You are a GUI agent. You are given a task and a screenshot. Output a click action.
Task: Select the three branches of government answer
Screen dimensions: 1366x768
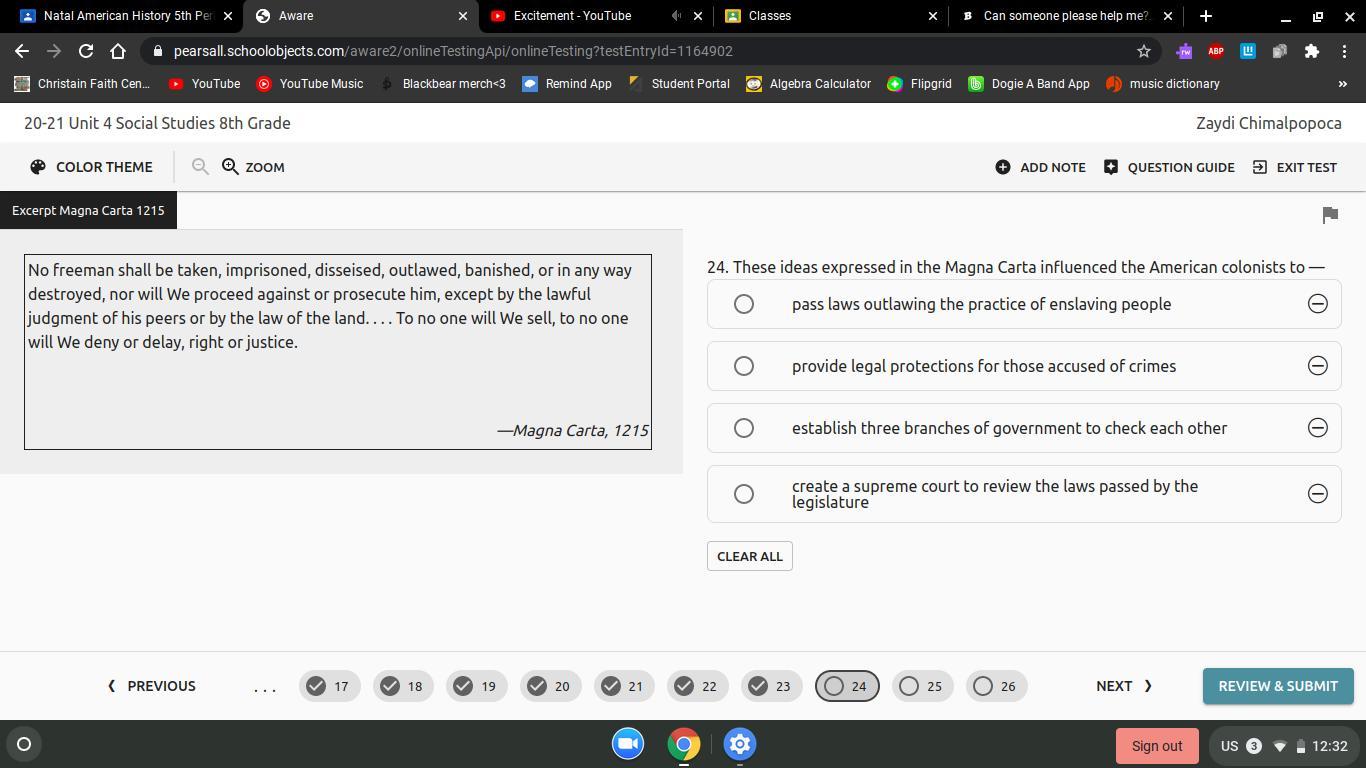click(x=744, y=428)
